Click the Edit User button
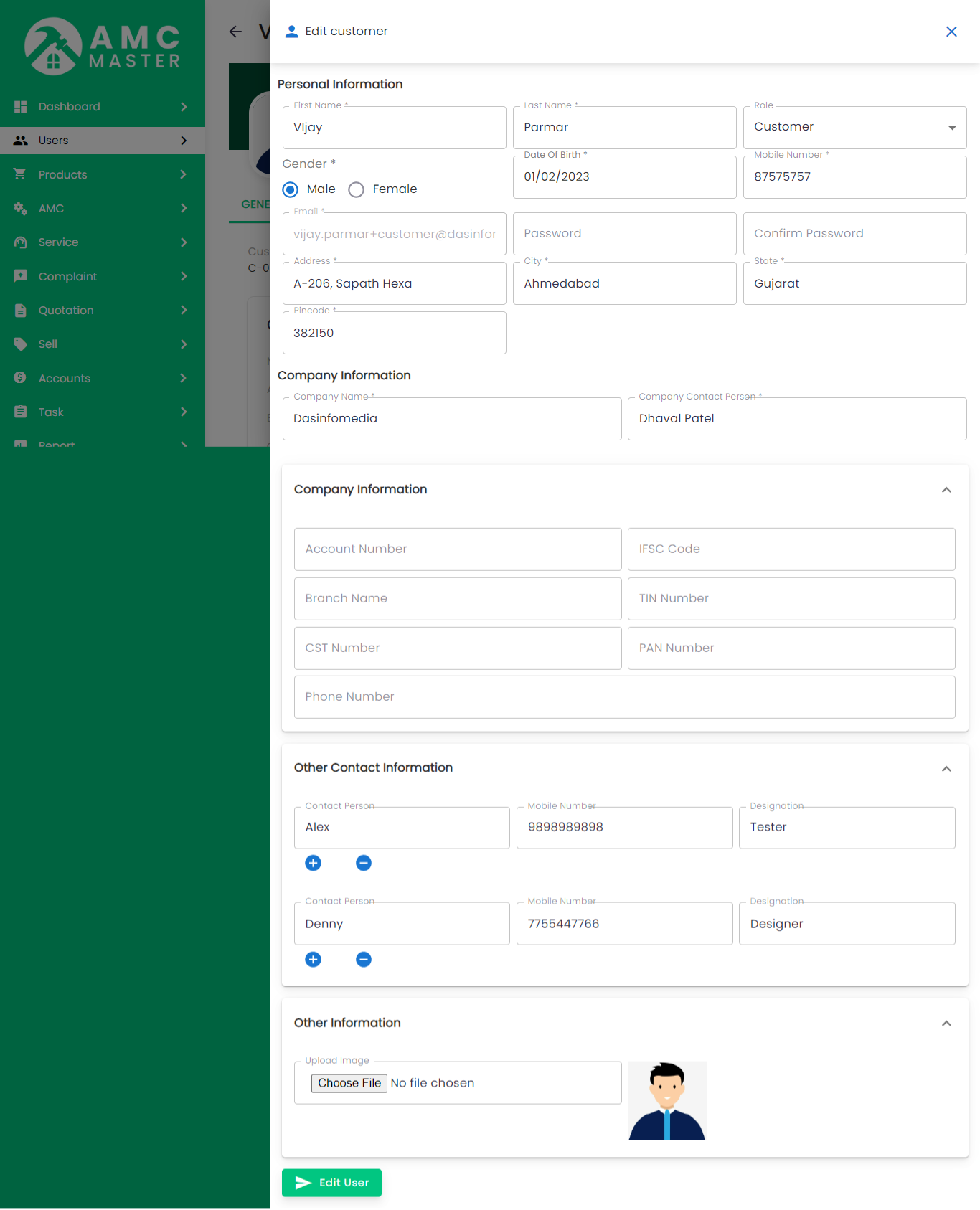The image size is (980, 1210). coord(331,1183)
